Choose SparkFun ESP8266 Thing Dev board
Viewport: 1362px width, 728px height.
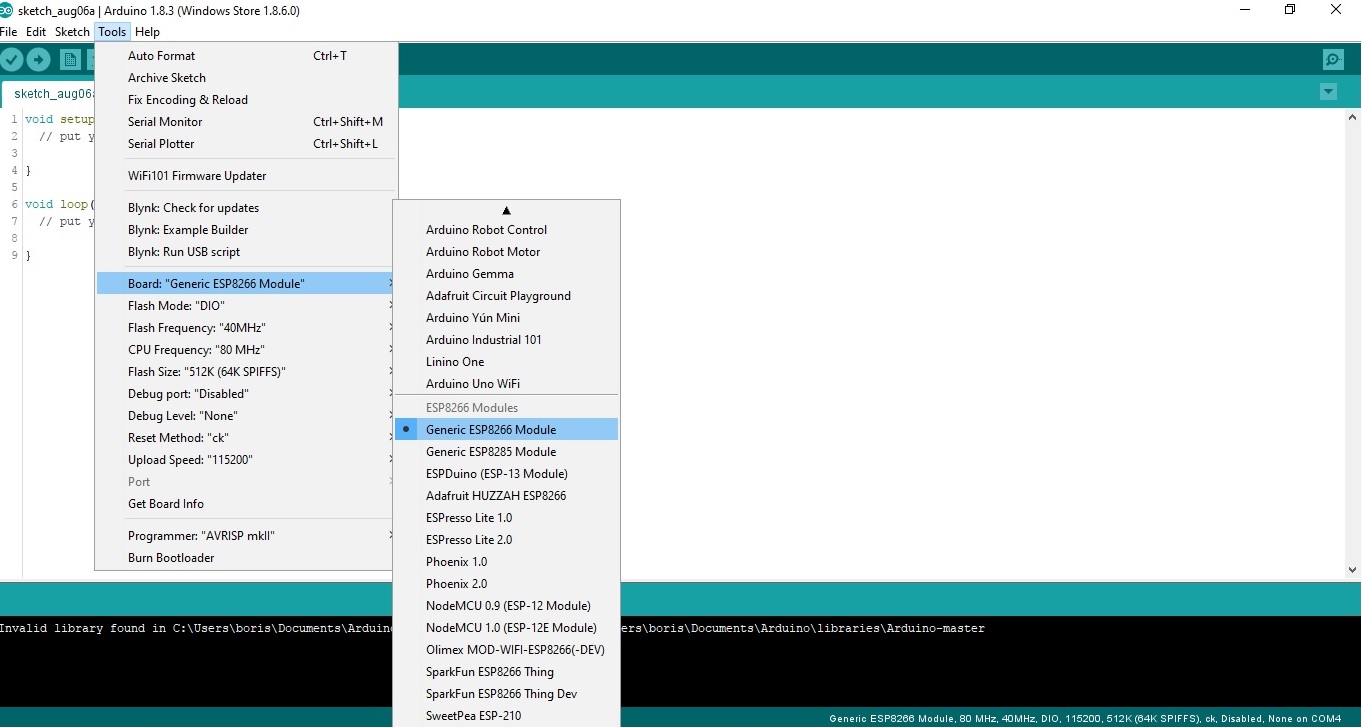coord(506,694)
